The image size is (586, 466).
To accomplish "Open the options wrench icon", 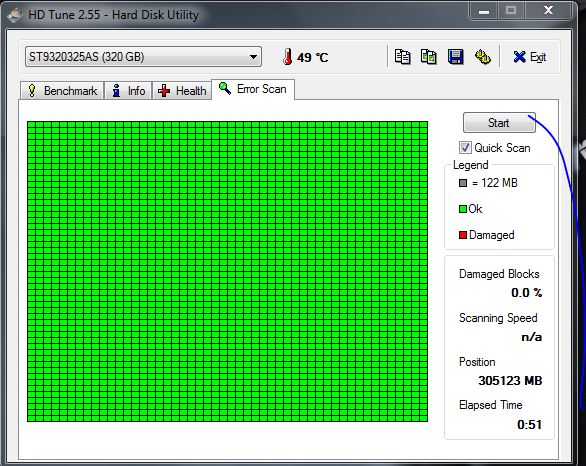I will pos(482,57).
